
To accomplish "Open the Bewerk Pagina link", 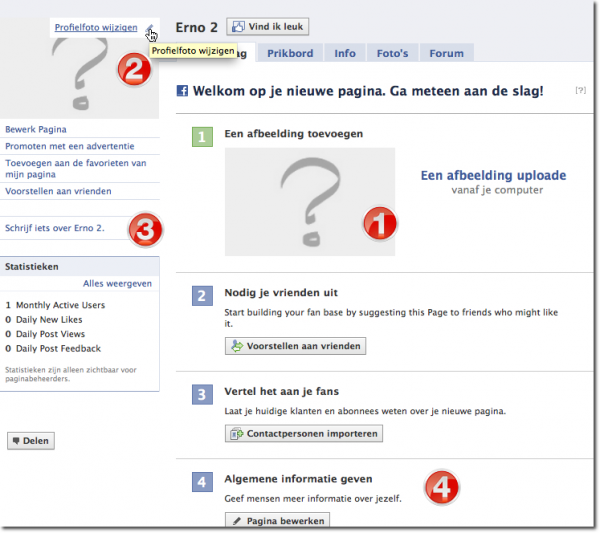I will (x=36, y=129).
